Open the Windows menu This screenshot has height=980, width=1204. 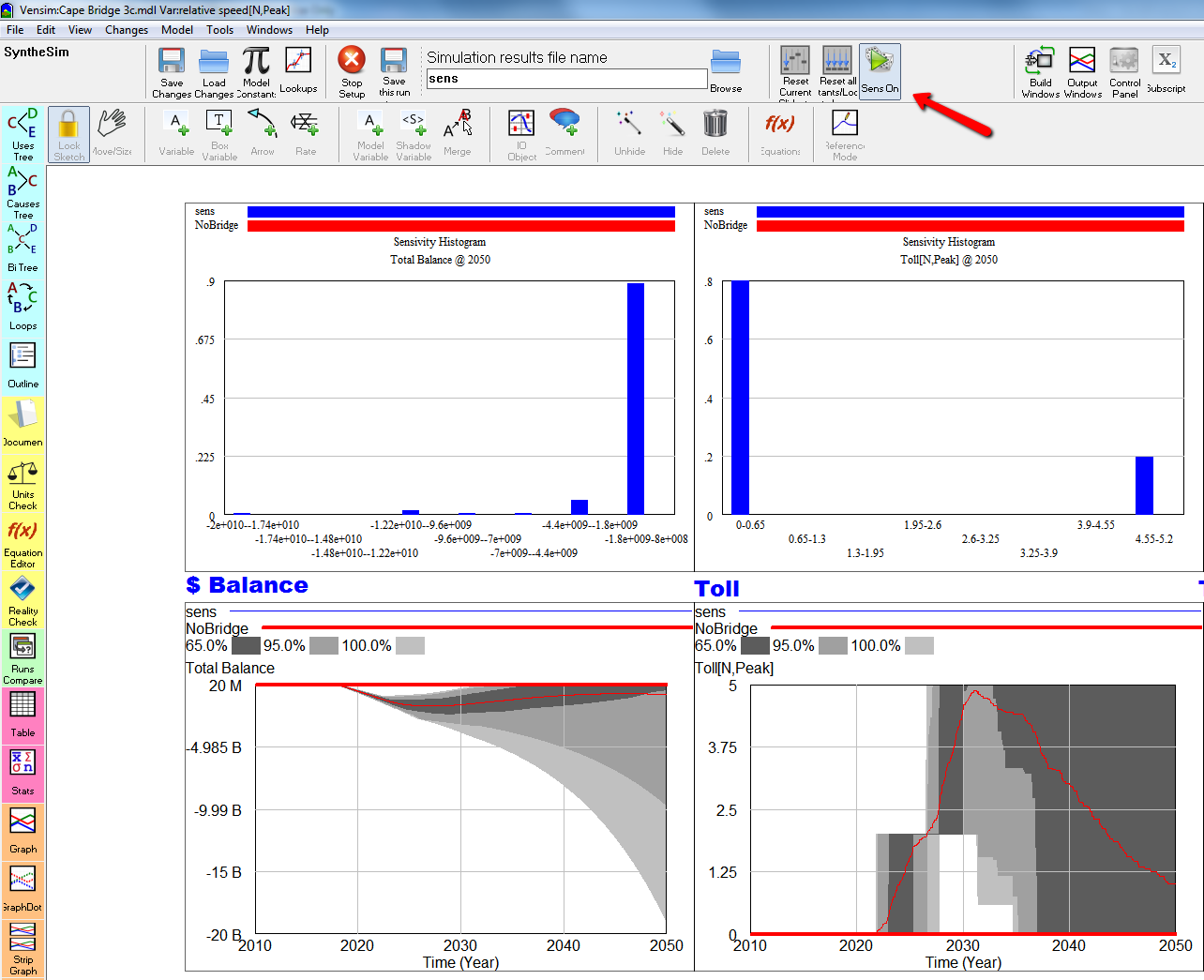[x=269, y=30]
